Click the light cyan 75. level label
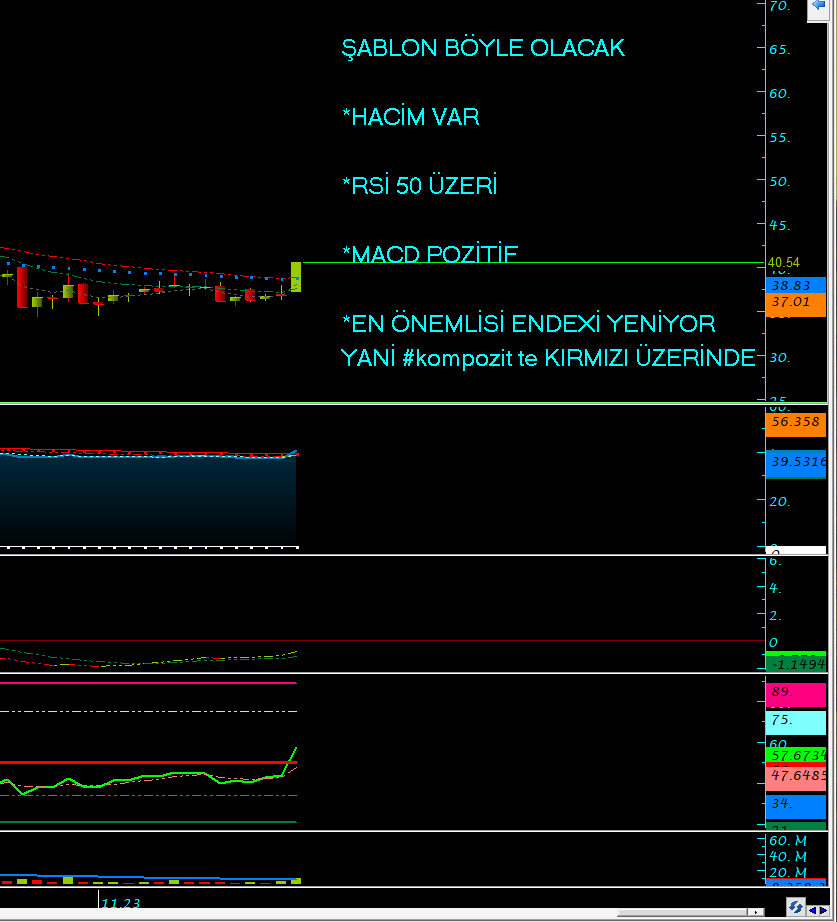This screenshot has height=922, width=837. tap(796, 722)
